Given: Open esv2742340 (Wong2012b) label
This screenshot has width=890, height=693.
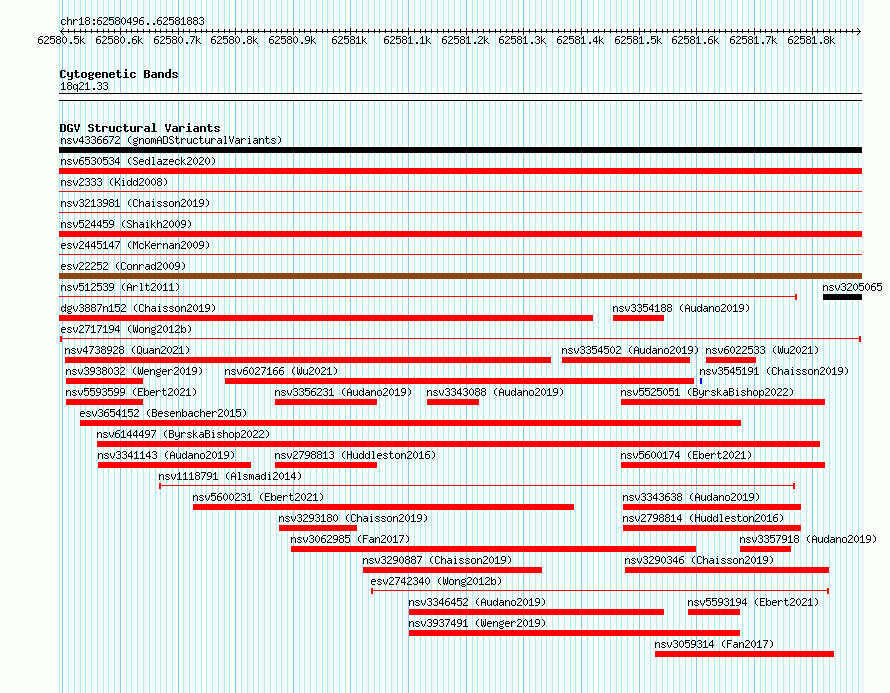Looking at the screenshot, I should pos(436,581).
